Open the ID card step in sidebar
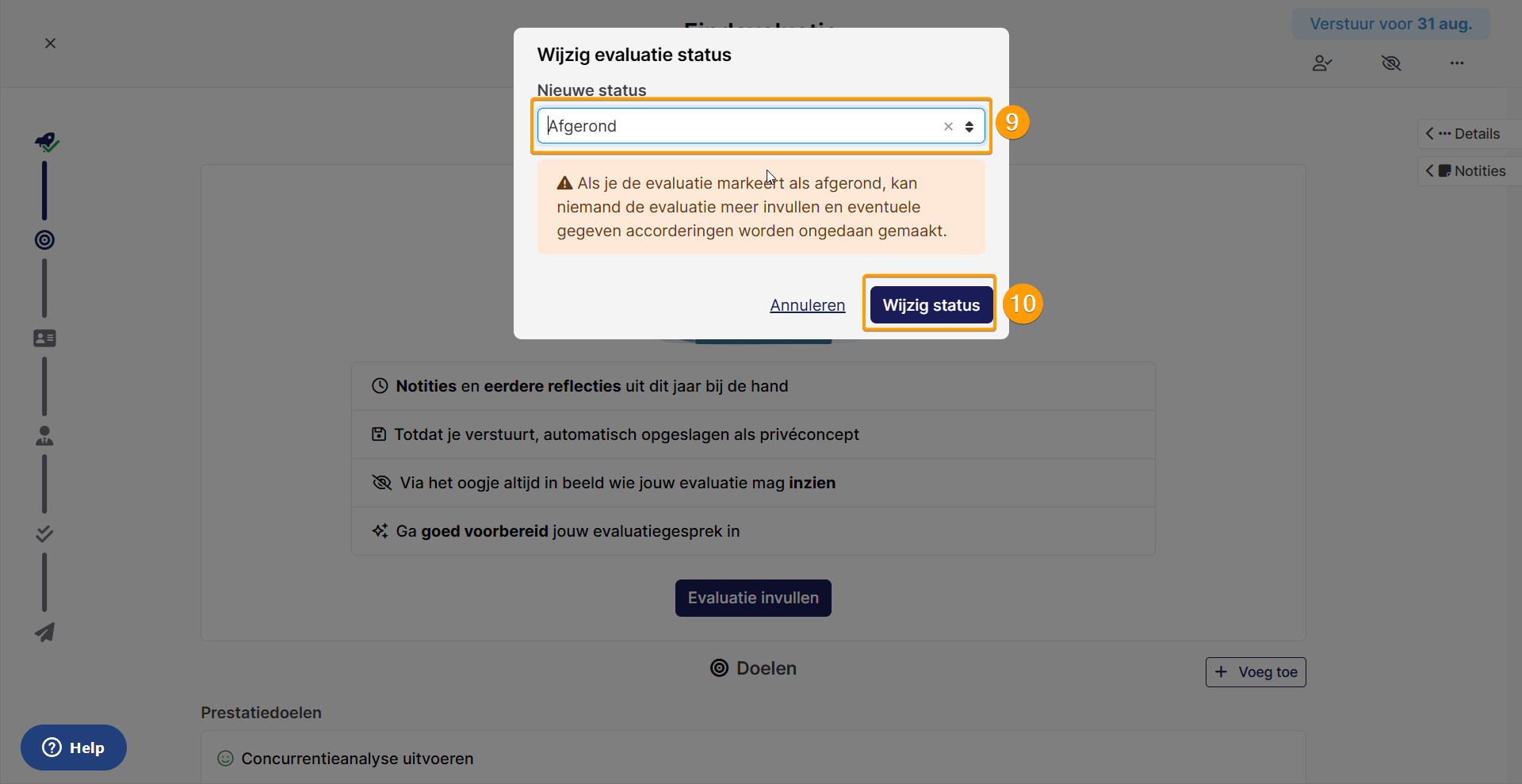The image size is (1522, 784). pos(44,338)
